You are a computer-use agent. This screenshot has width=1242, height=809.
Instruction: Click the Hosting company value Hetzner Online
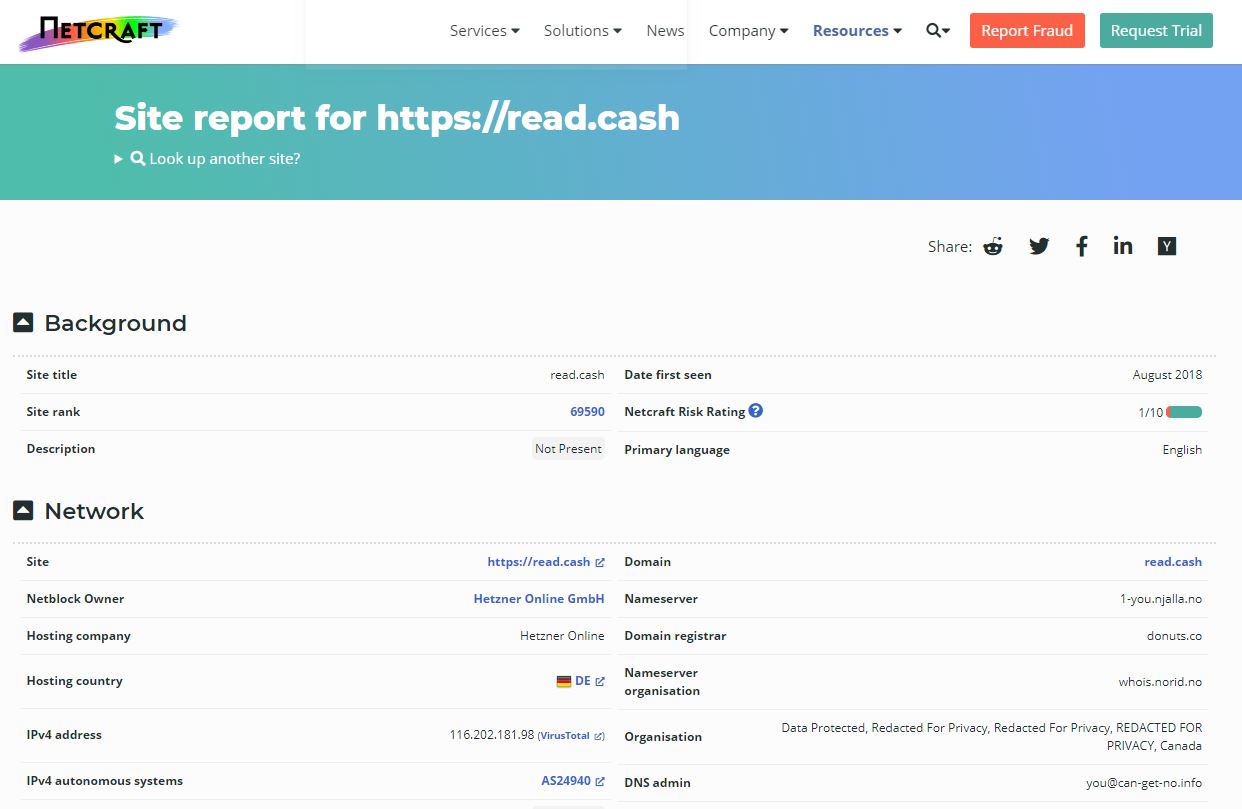[x=562, y=636]
